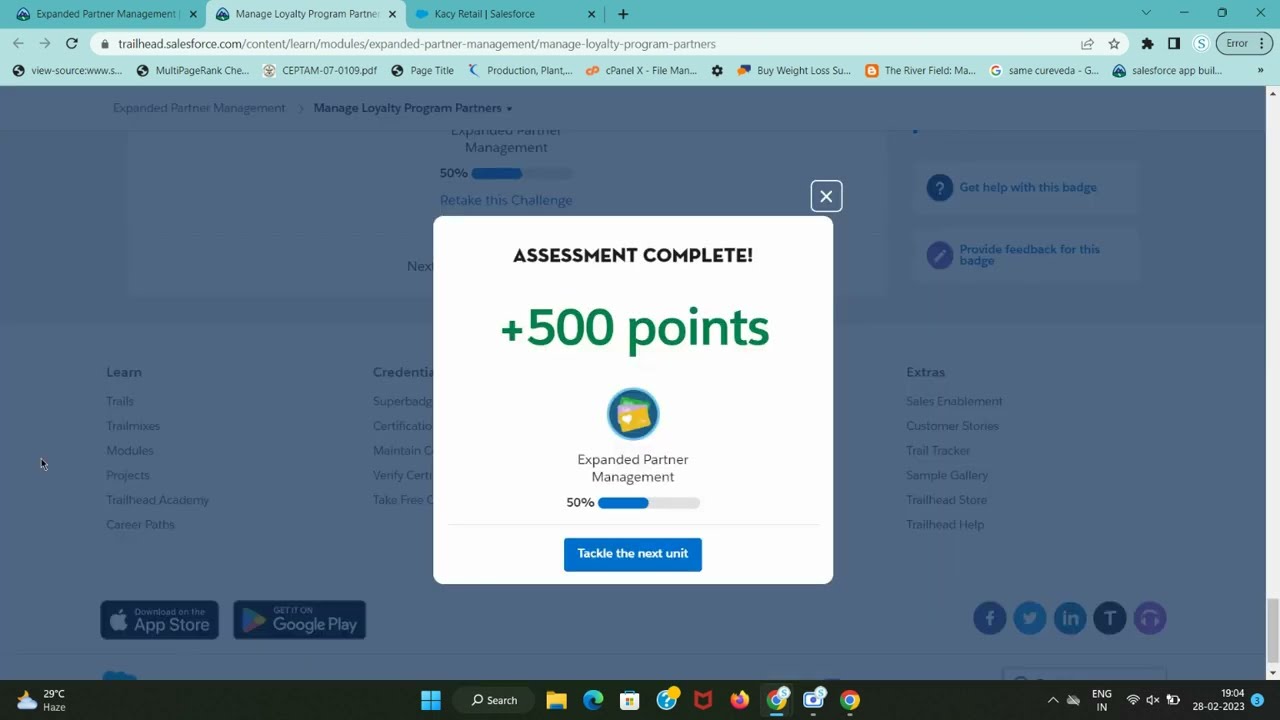
Task: Click the Expanded Partner Management badge icon in popup
Action: [x=633, y=414]
